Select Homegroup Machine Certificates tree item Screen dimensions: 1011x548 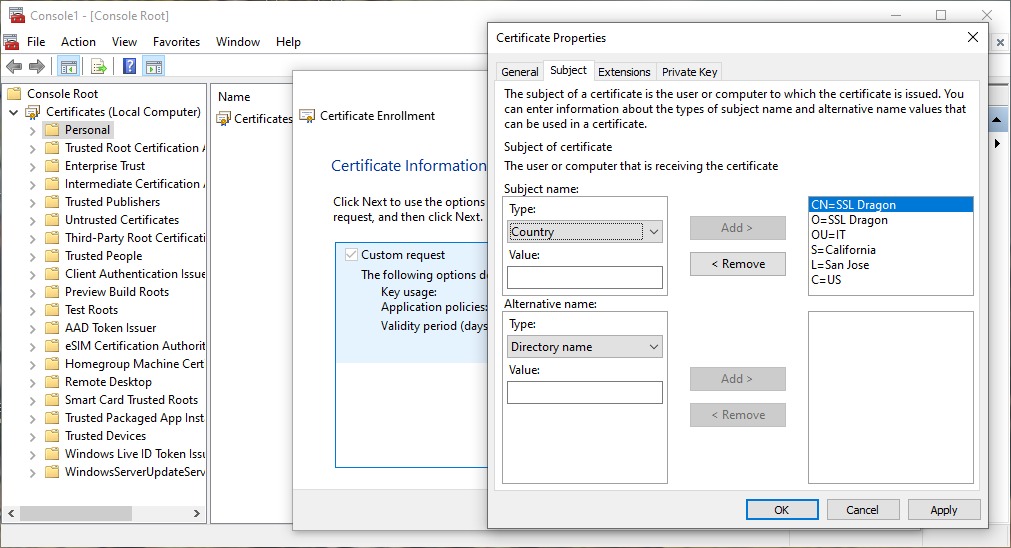pyautogui.click(x=134, y=364)
